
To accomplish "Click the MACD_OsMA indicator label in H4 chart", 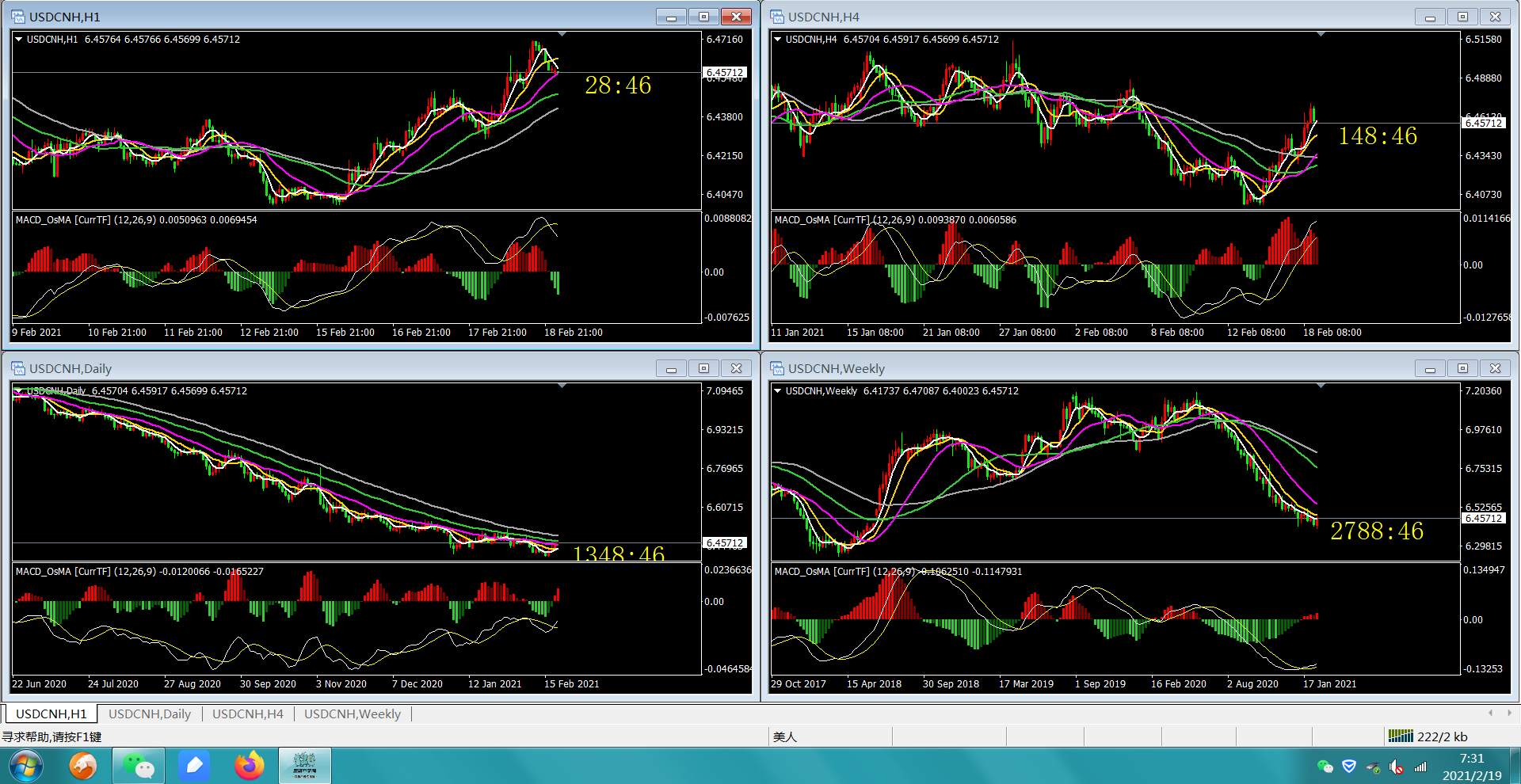I will [x=895, y=219].
